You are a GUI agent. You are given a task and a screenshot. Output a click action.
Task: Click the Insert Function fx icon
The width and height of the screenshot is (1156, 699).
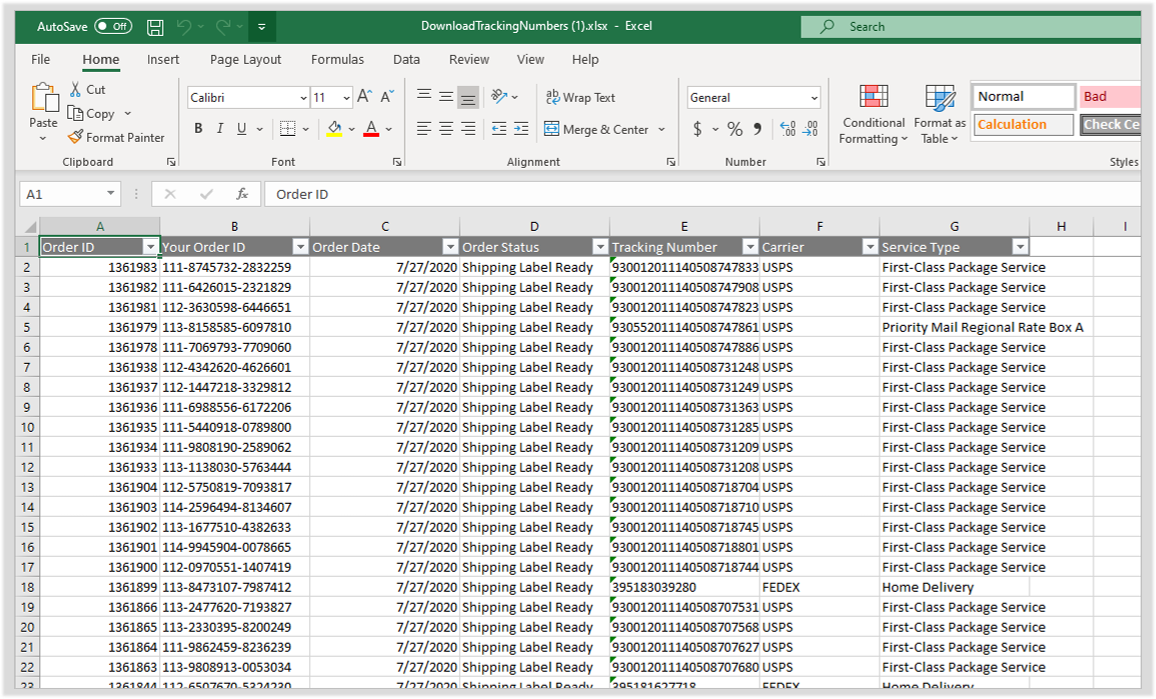point(242,194)
